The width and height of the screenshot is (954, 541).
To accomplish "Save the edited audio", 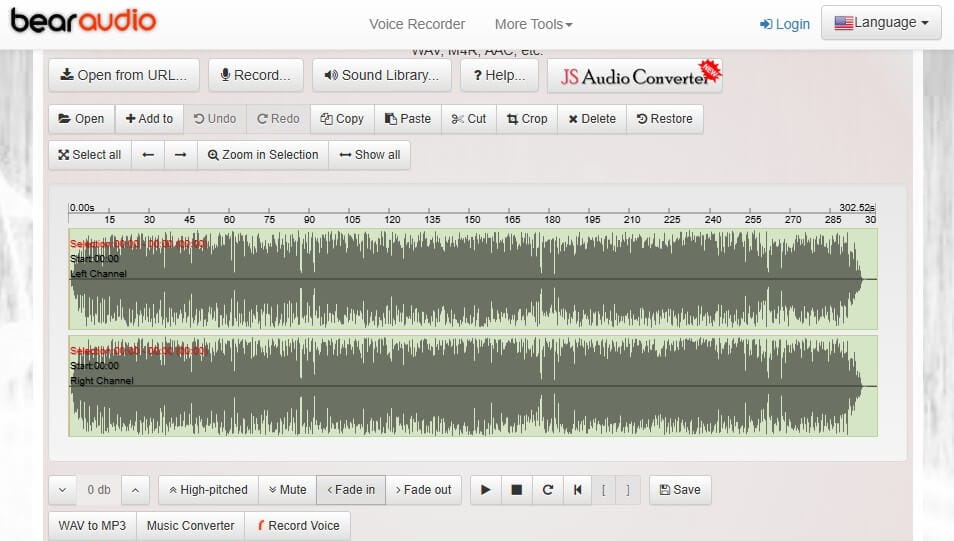I will click(680, 490).
